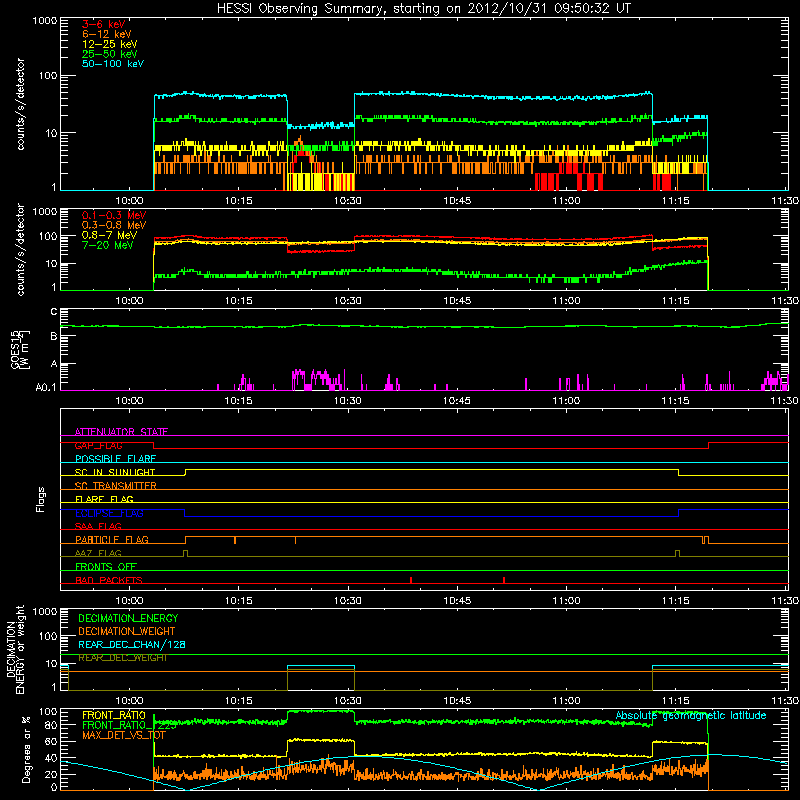Screen dimensions: 800x800
Task: Select the 25-50 keV legend label
Action: click(x=110, y=54)
